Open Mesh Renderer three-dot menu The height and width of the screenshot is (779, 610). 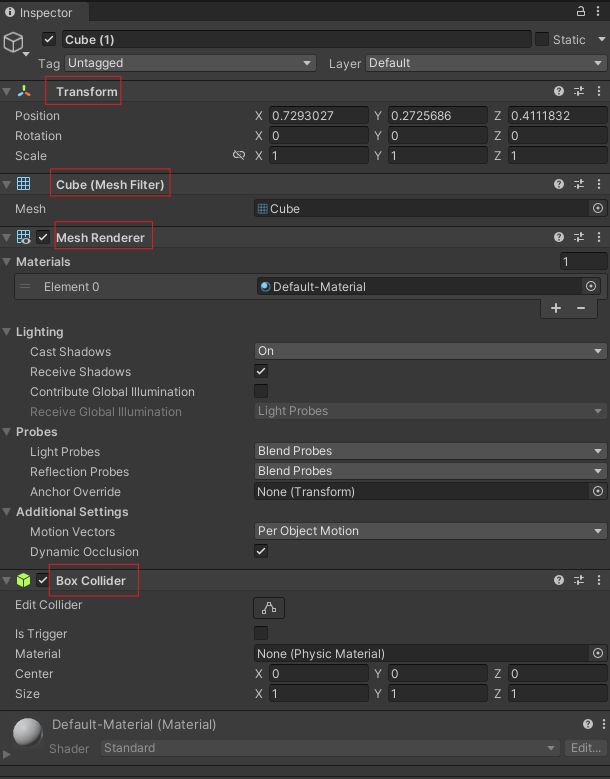(x=599, y=237)
